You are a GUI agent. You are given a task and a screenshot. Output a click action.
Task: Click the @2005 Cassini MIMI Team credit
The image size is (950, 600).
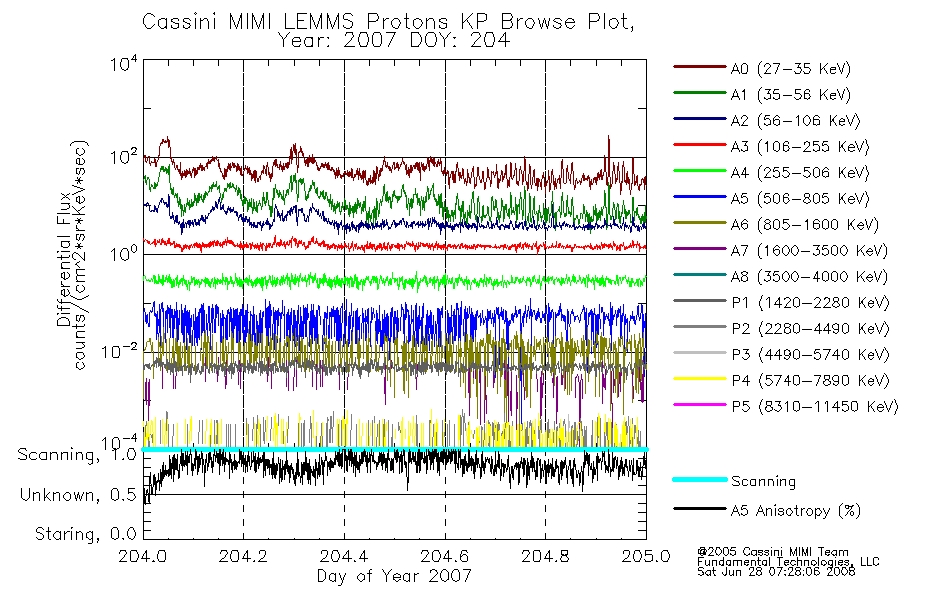click(773, 552)
